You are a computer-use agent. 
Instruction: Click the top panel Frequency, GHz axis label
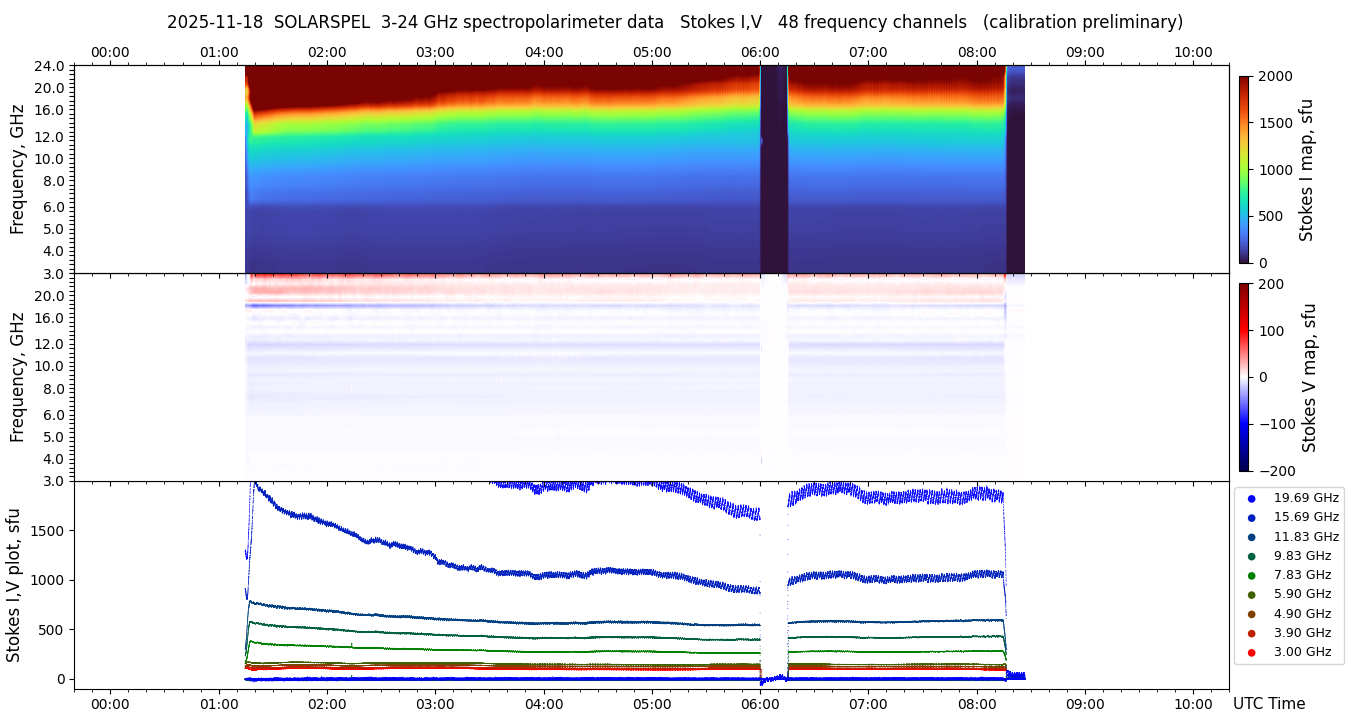[x=17, y=169]
